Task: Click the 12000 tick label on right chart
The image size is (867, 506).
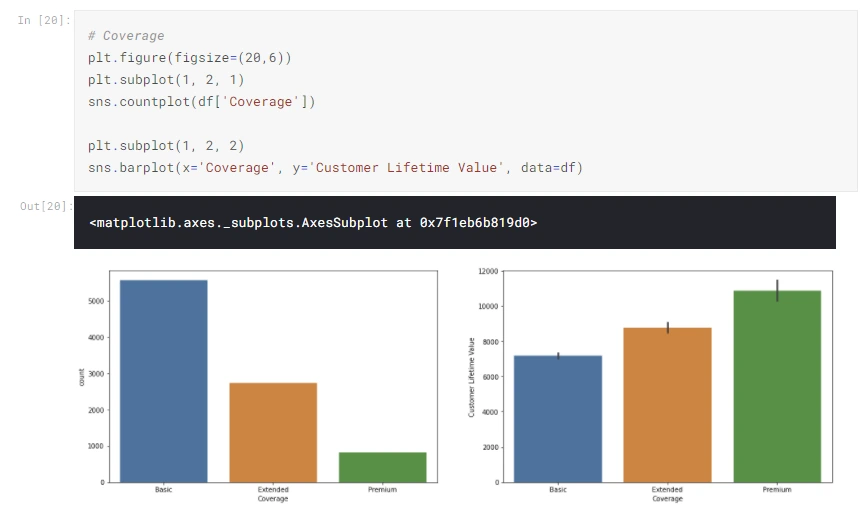Action: coord(488,272)
